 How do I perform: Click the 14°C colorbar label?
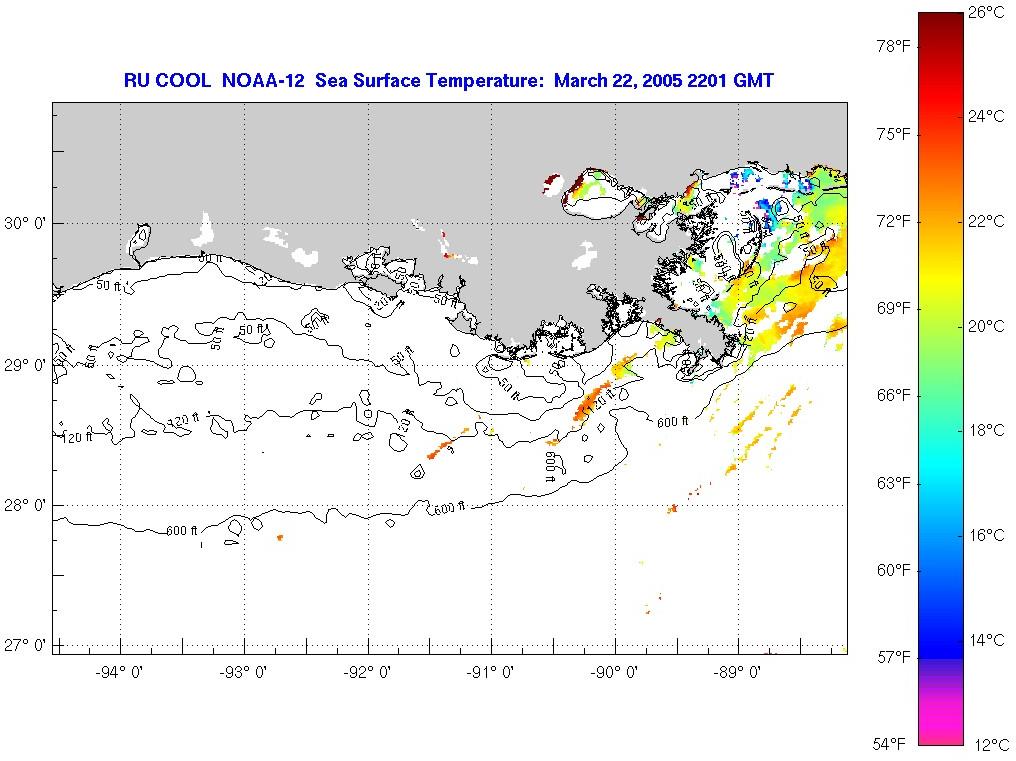pyautogui.click(x=986, y=640)
